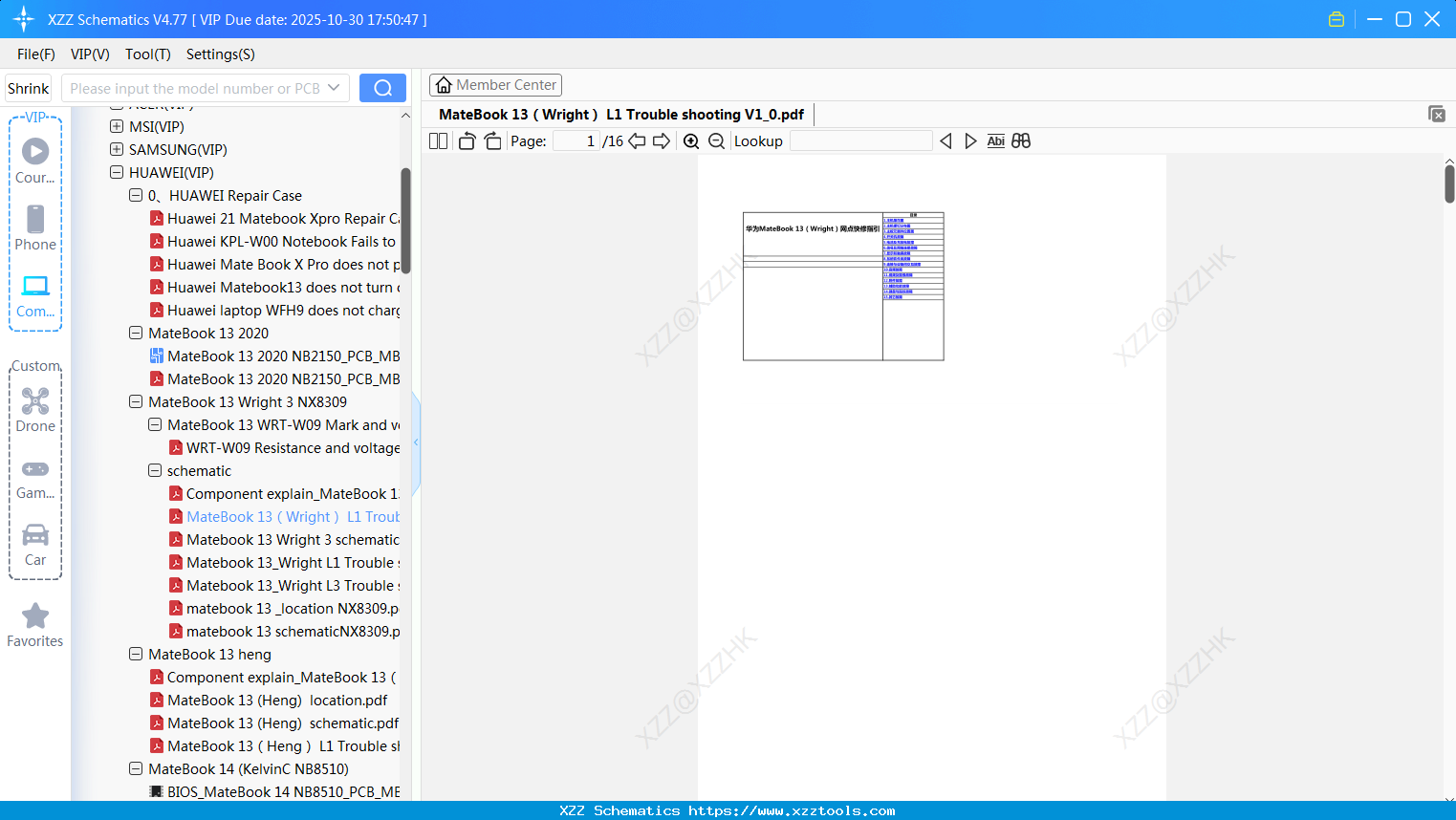The height and width of the screenshot is (820, 1456).
Task: Click the Page number field
Action: click(576, 141)
